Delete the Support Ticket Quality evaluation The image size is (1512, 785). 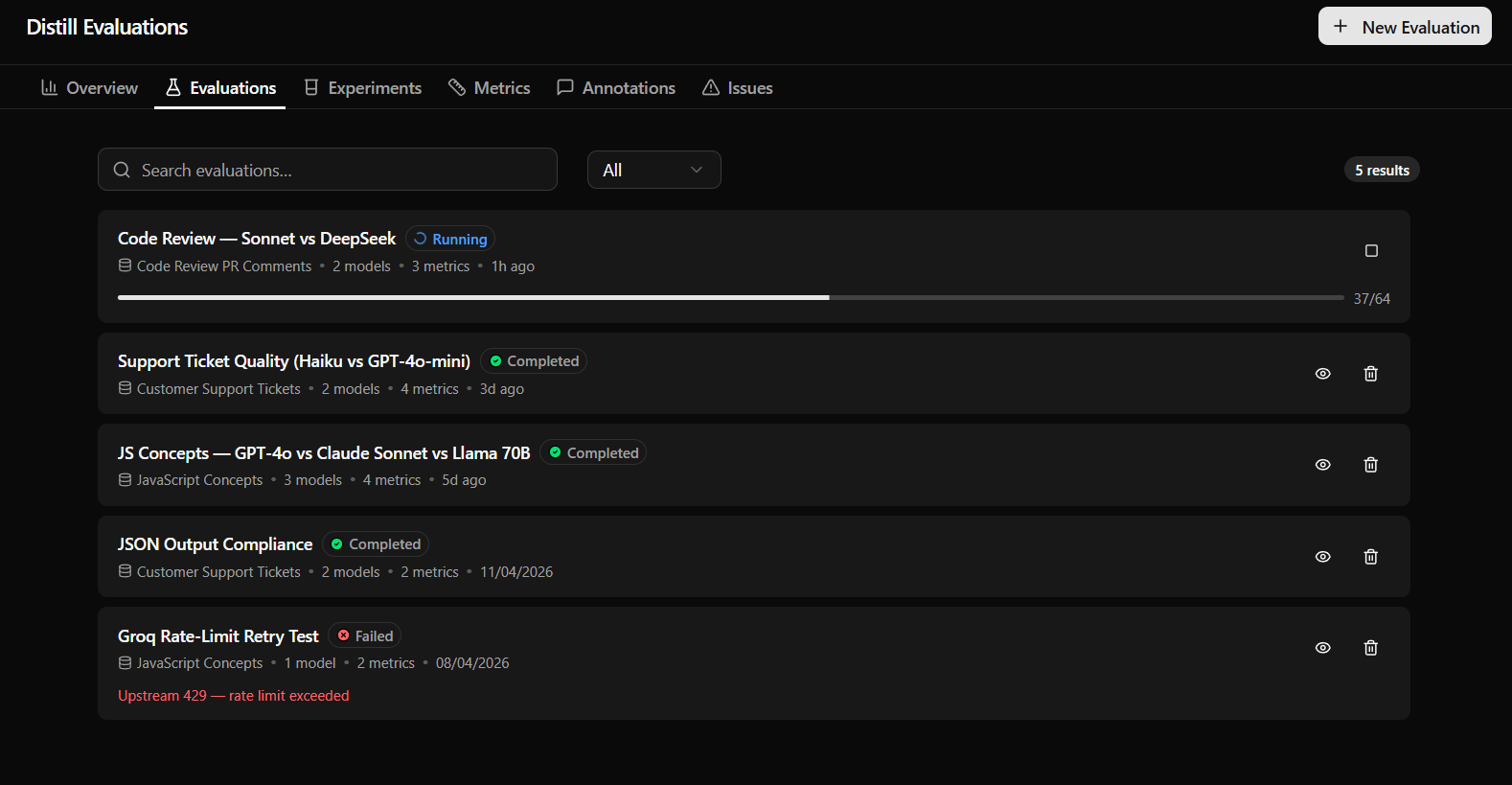[1370, 374]
